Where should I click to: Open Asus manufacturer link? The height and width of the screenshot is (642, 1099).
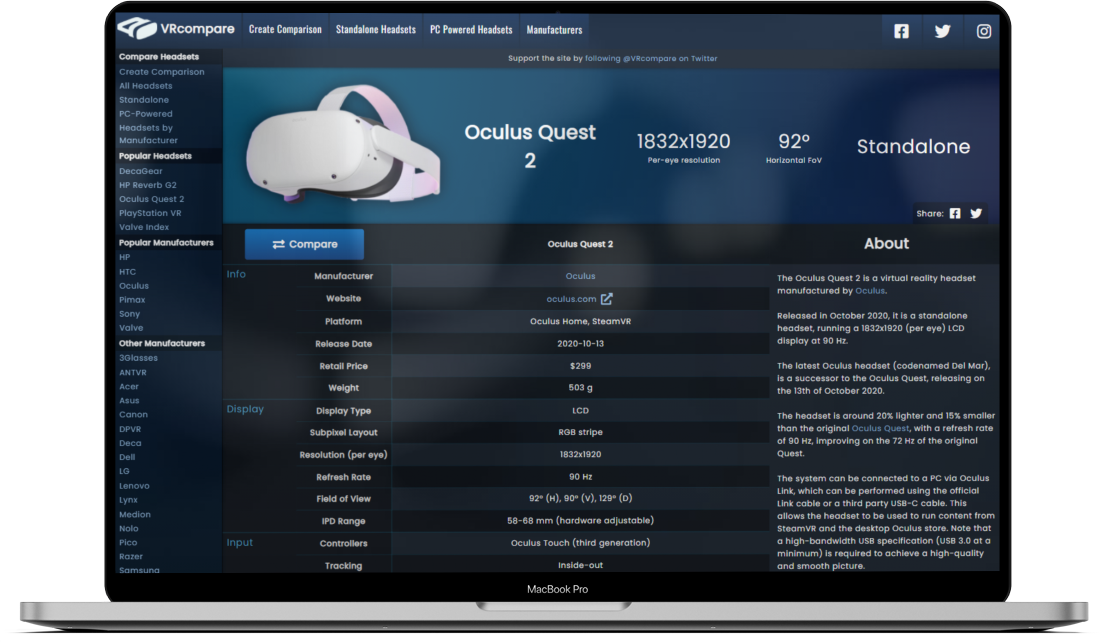[129, 401]
